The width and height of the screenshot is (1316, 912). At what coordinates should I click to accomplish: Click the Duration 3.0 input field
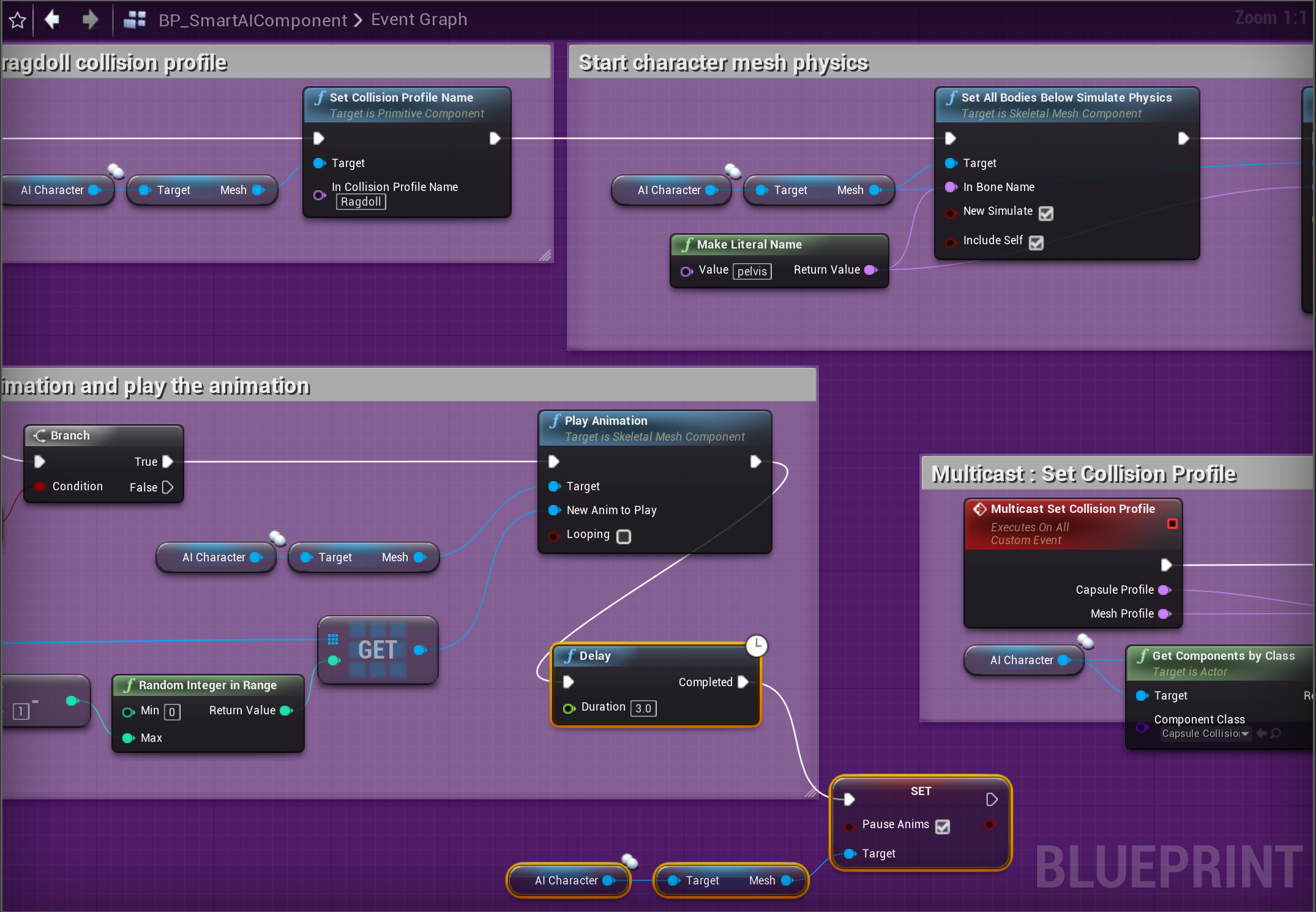click(643, 708)
